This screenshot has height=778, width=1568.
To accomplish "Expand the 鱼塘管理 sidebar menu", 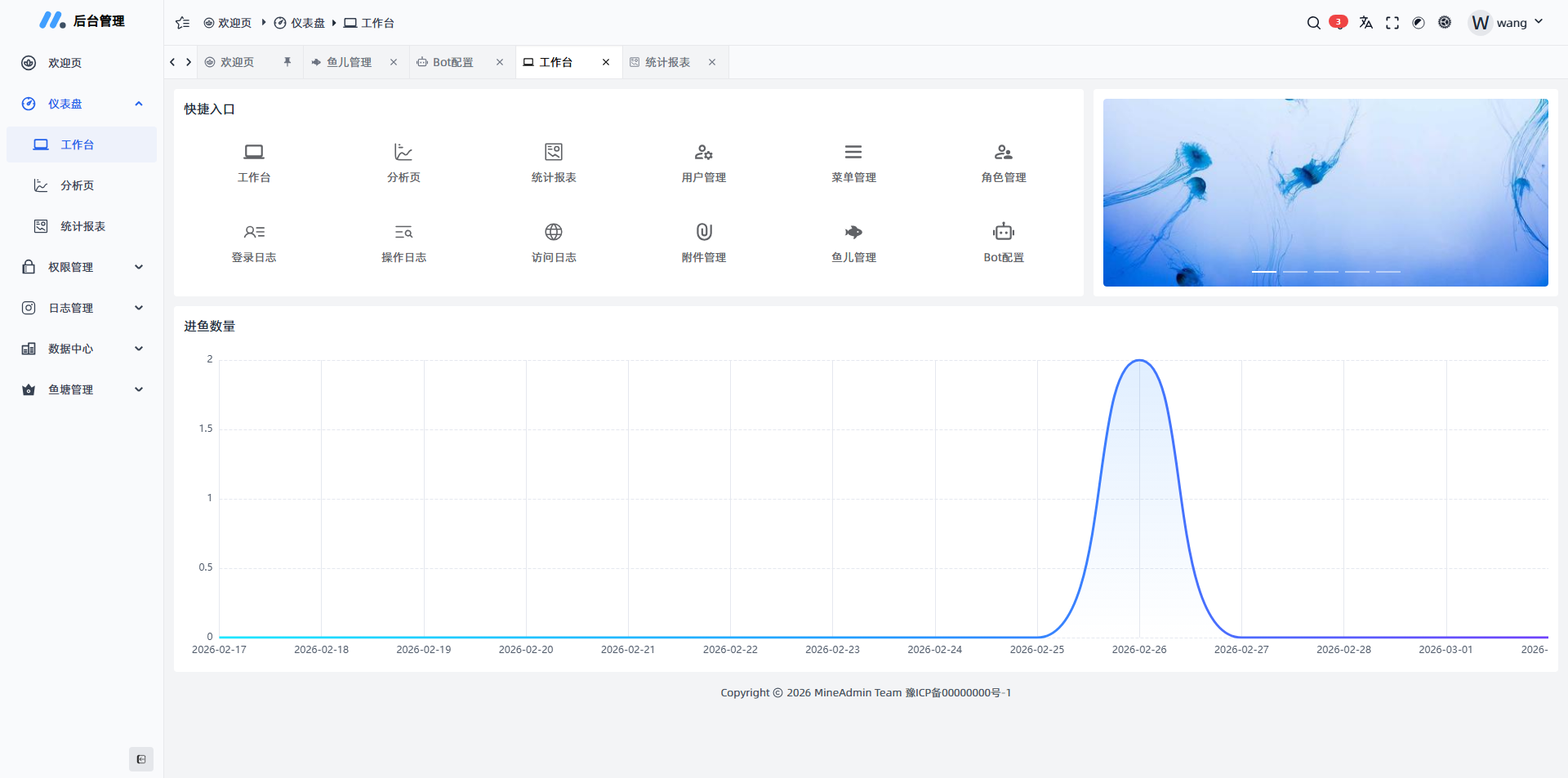I will coord(82,389).
